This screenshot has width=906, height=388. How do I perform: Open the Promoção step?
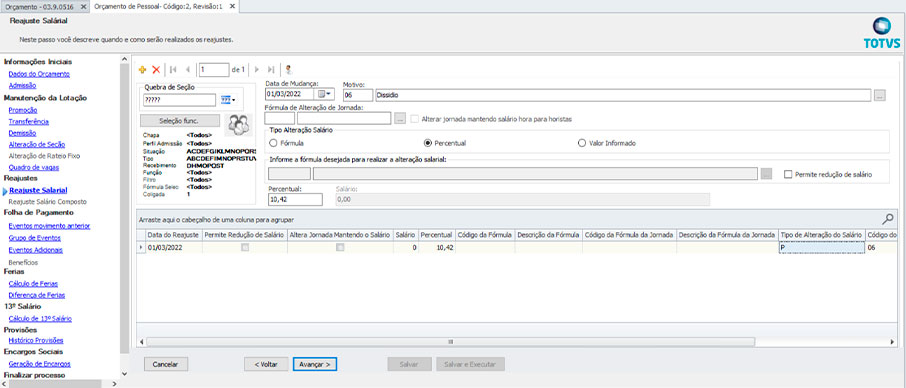click(23, 110)
